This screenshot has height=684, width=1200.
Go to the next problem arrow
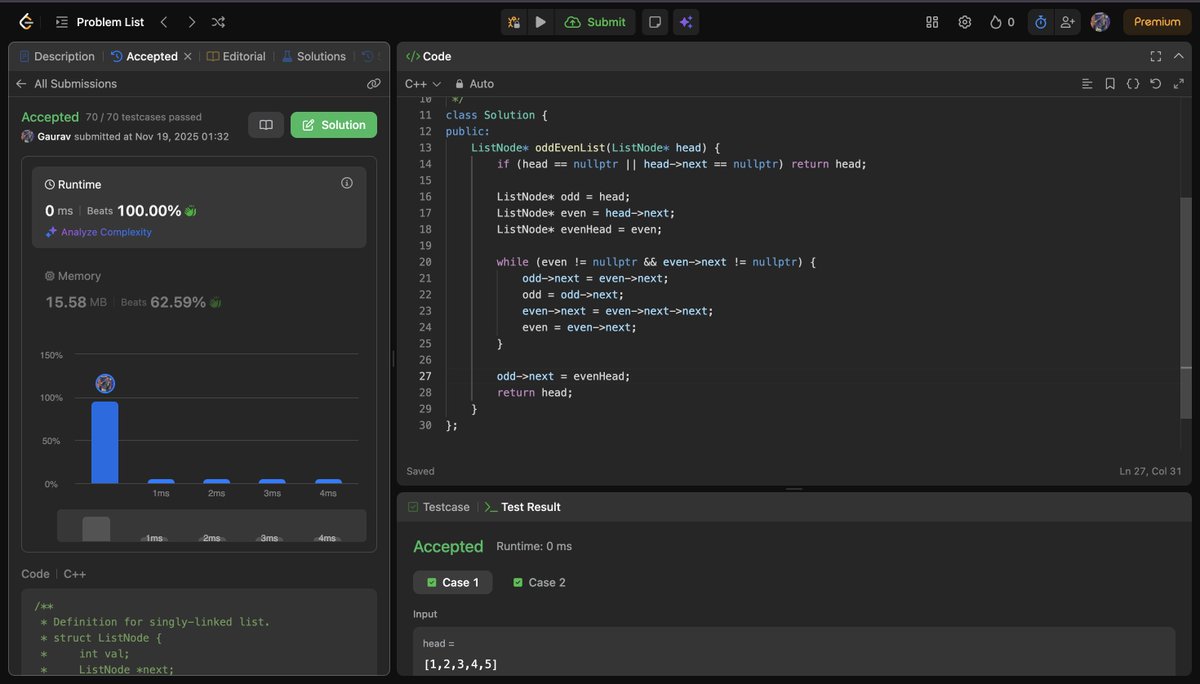tap(191, 21)
